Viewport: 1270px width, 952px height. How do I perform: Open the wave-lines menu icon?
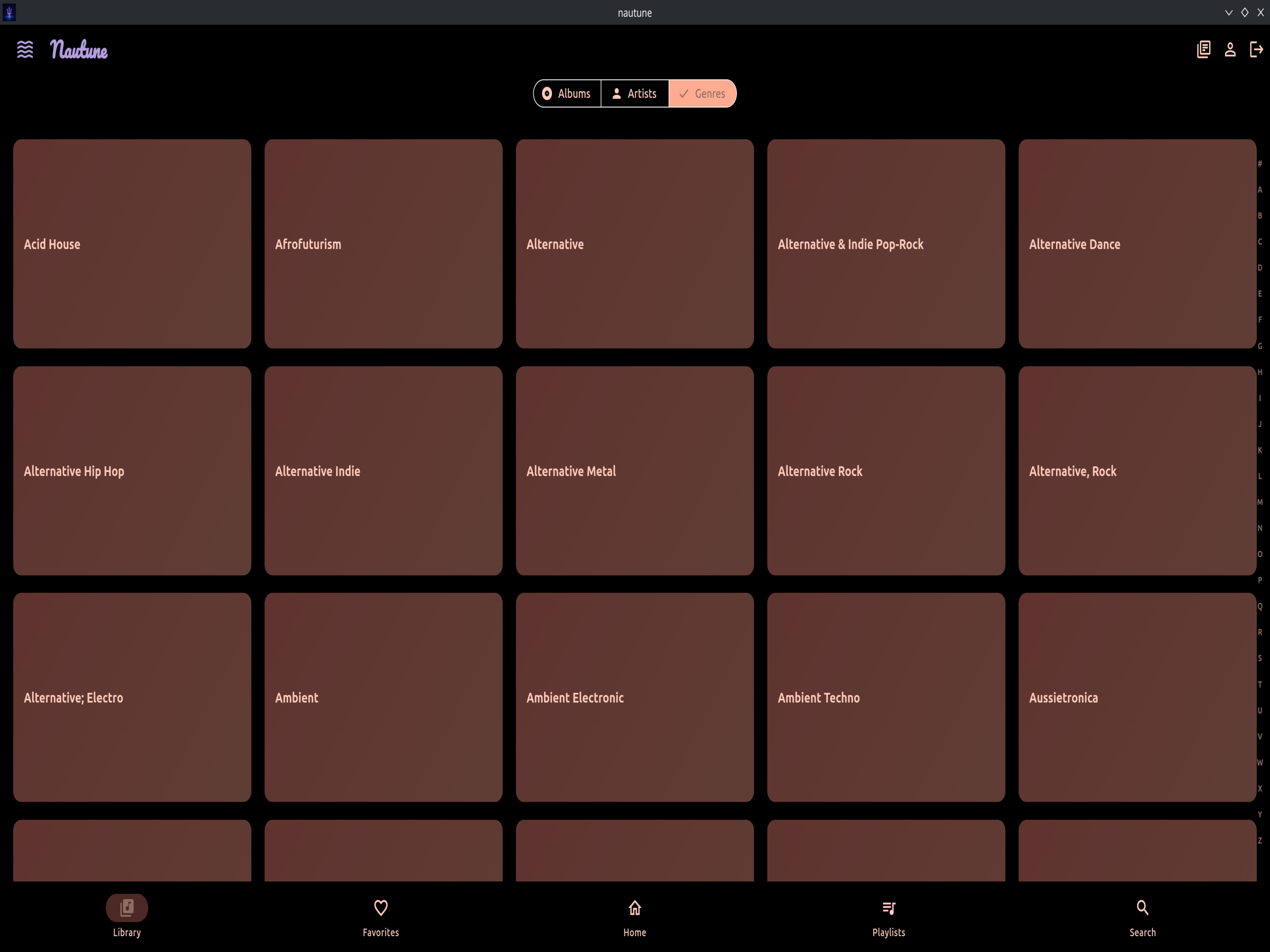tap(25, 49)
